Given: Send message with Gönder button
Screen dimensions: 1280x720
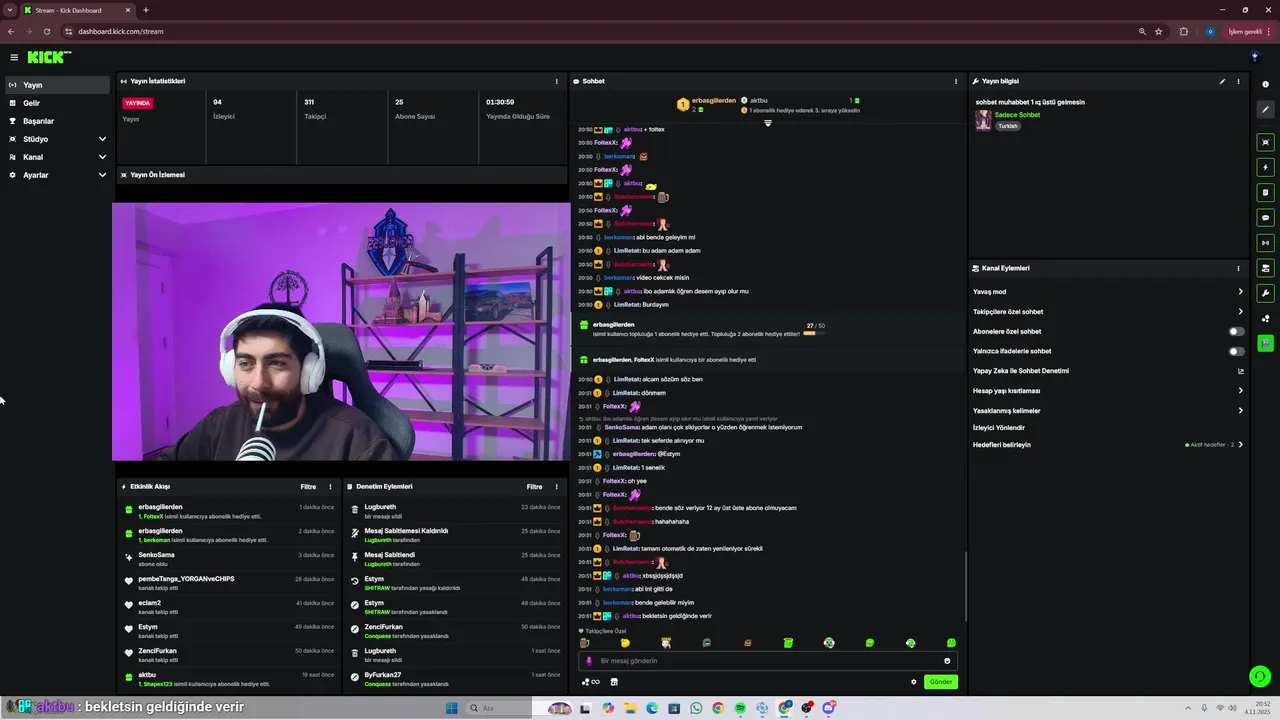Looking at the screenshot, I should point(941,682).
